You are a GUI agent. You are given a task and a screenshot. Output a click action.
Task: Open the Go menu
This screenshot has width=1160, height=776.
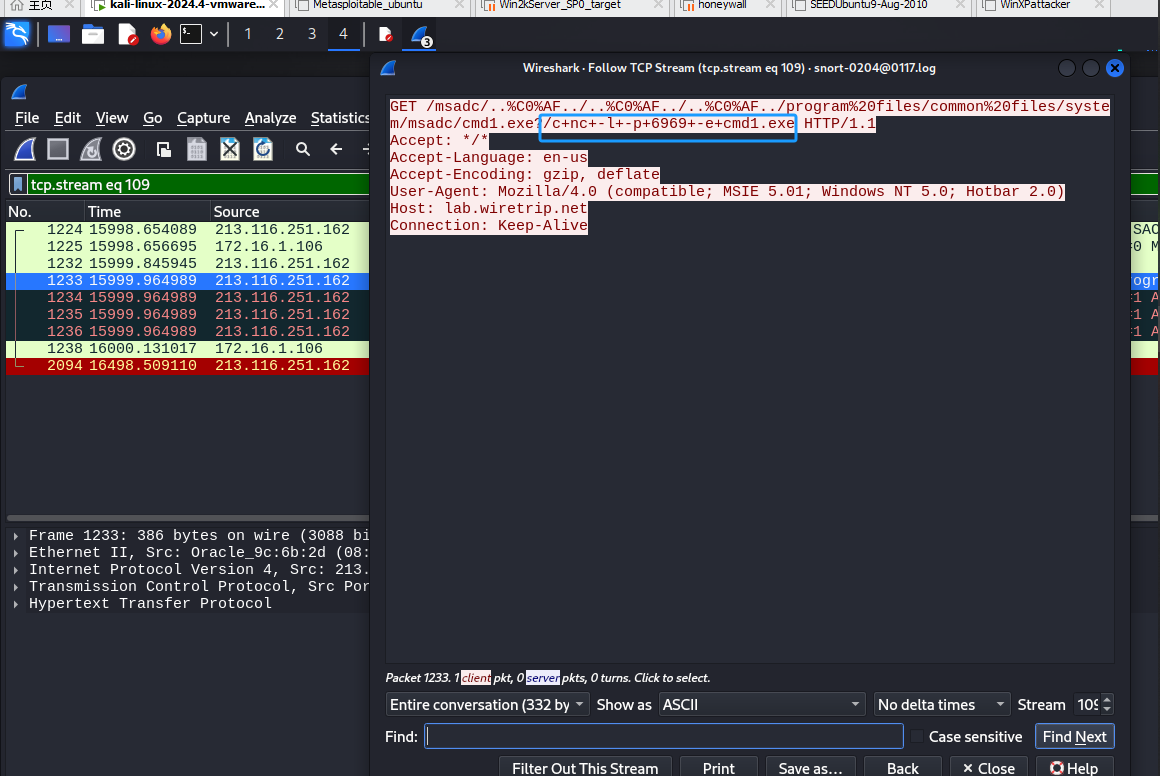[x=152, y=118]
